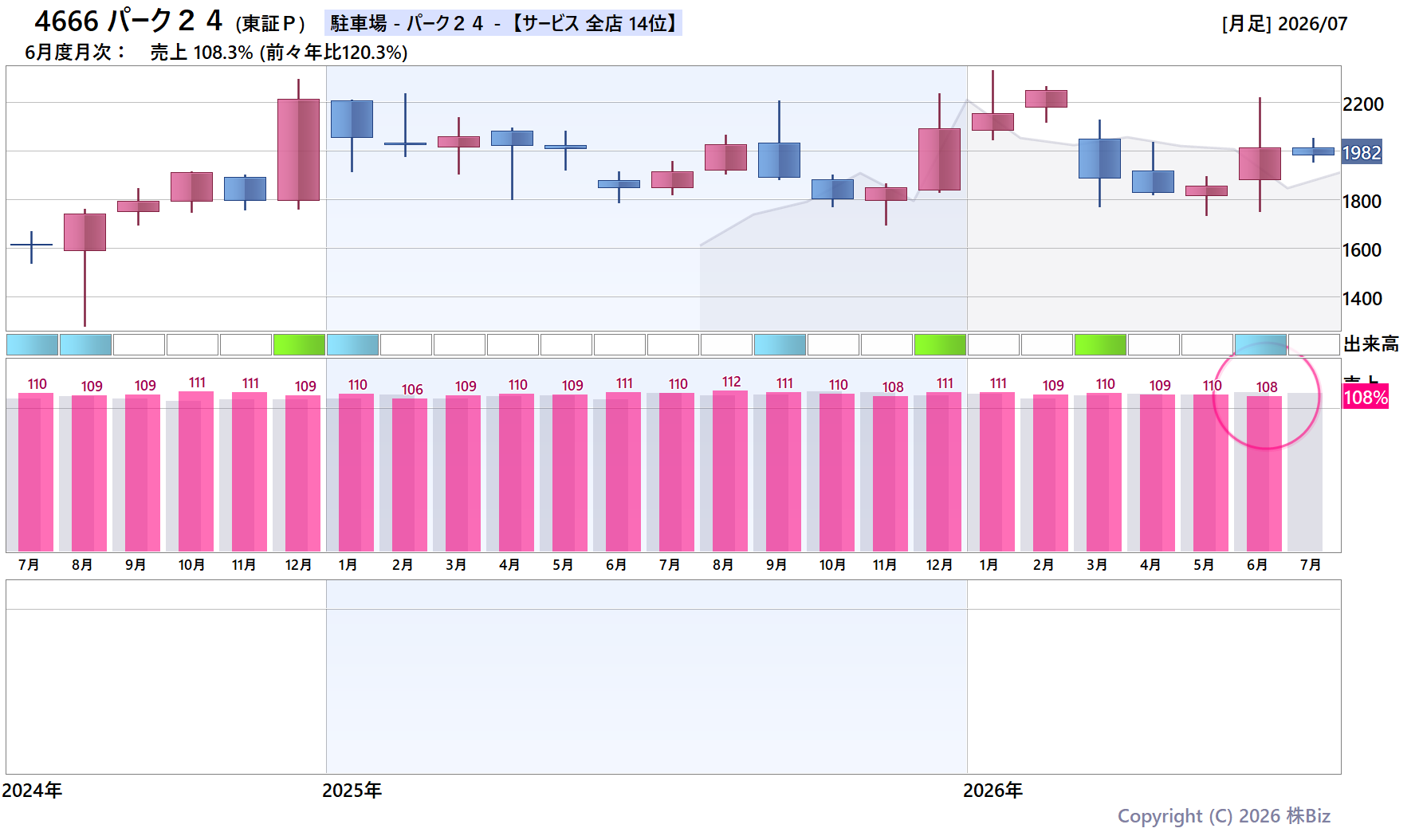Click the 2200 price axis label
Image resolution: width=1419 pixels, height=840 pixels.
point(1363,104)
